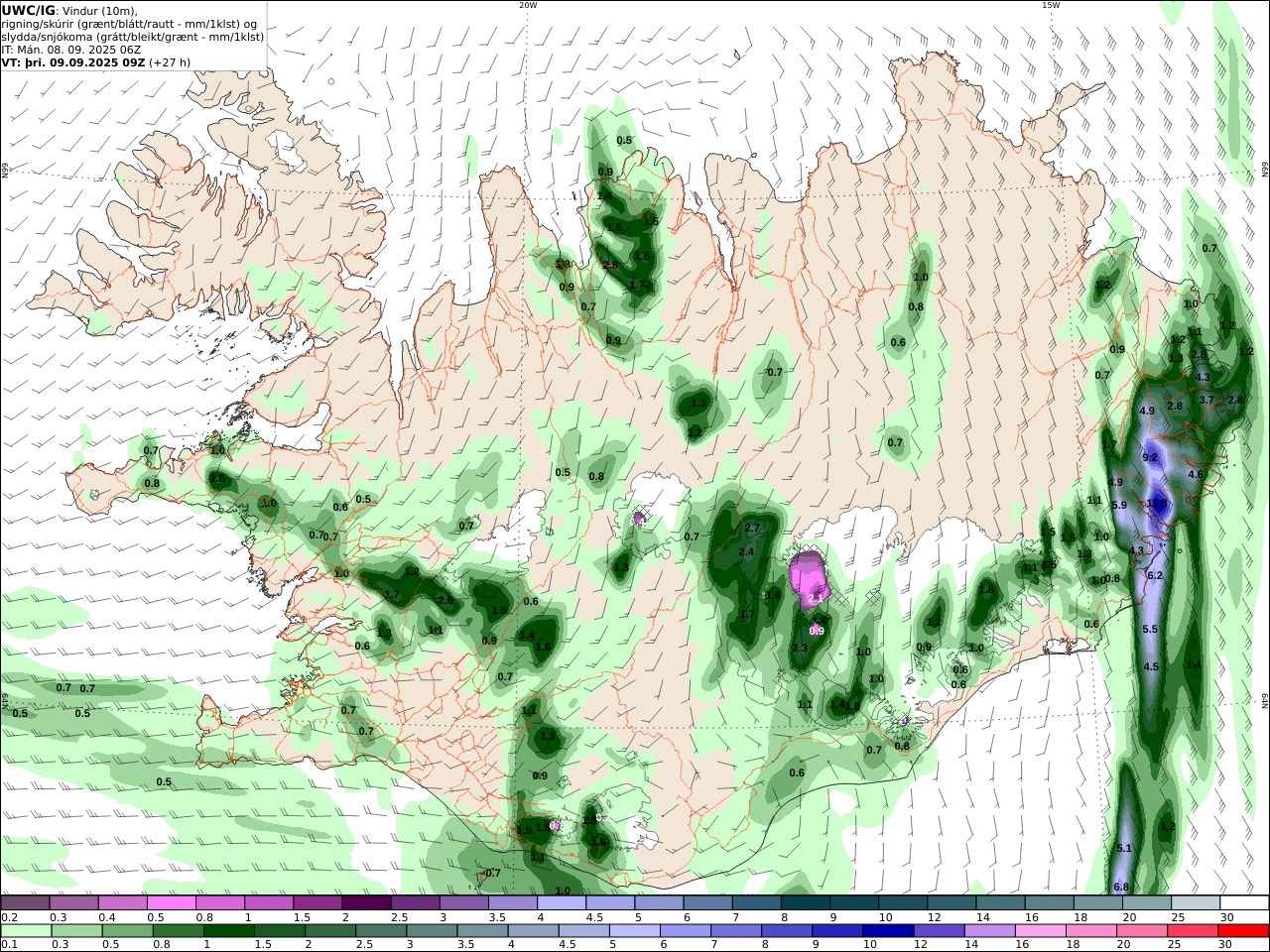Click the 5.5 precipitation value

pyautogui.click(x=1151, y=629)
